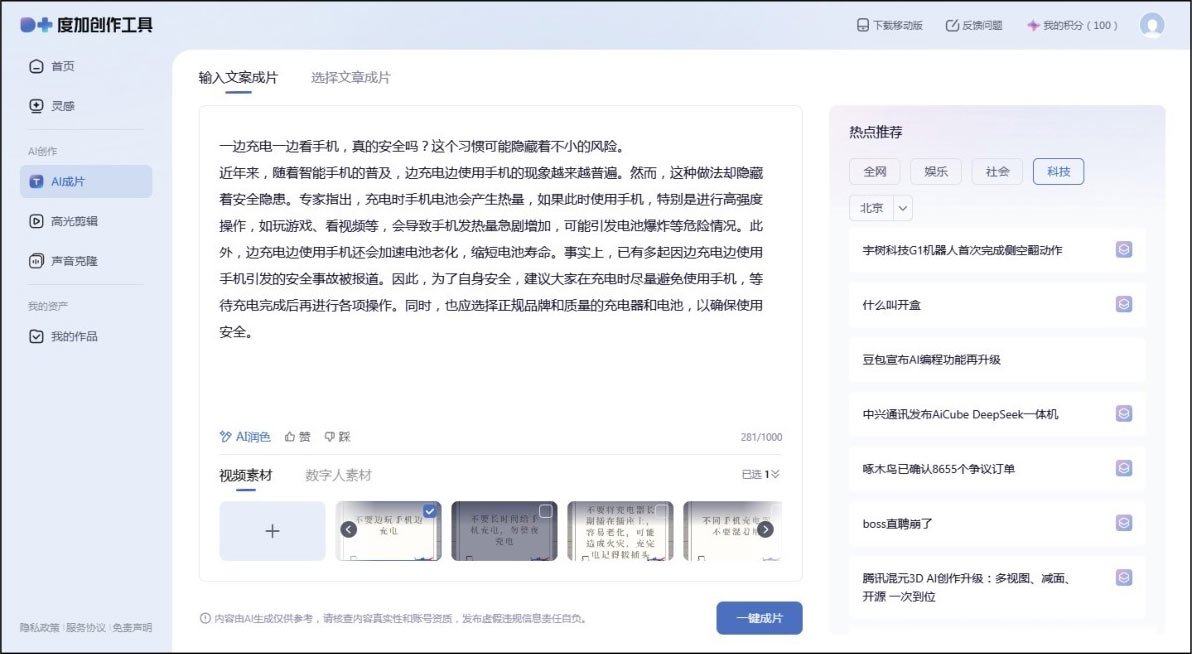The width and height of the screenshot is (1192, 654).
Task: Switch to the 数字人素材 tab
Action: (x=338, y=475)
